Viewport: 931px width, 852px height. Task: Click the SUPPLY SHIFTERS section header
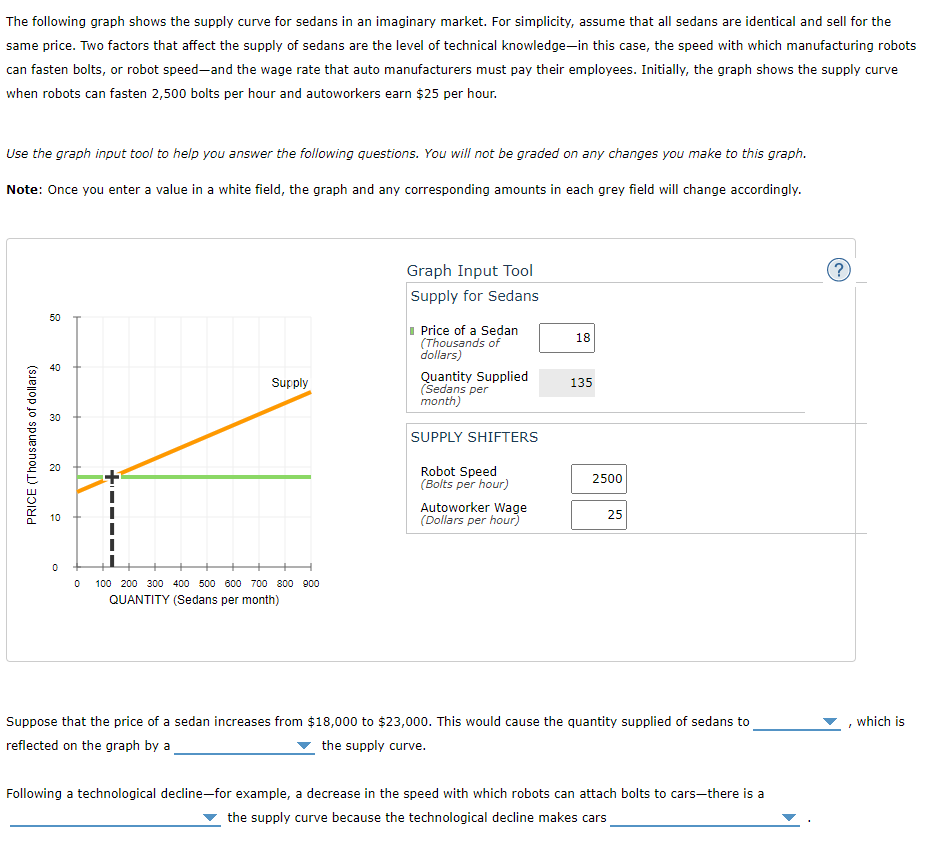[x=474, y=437]
